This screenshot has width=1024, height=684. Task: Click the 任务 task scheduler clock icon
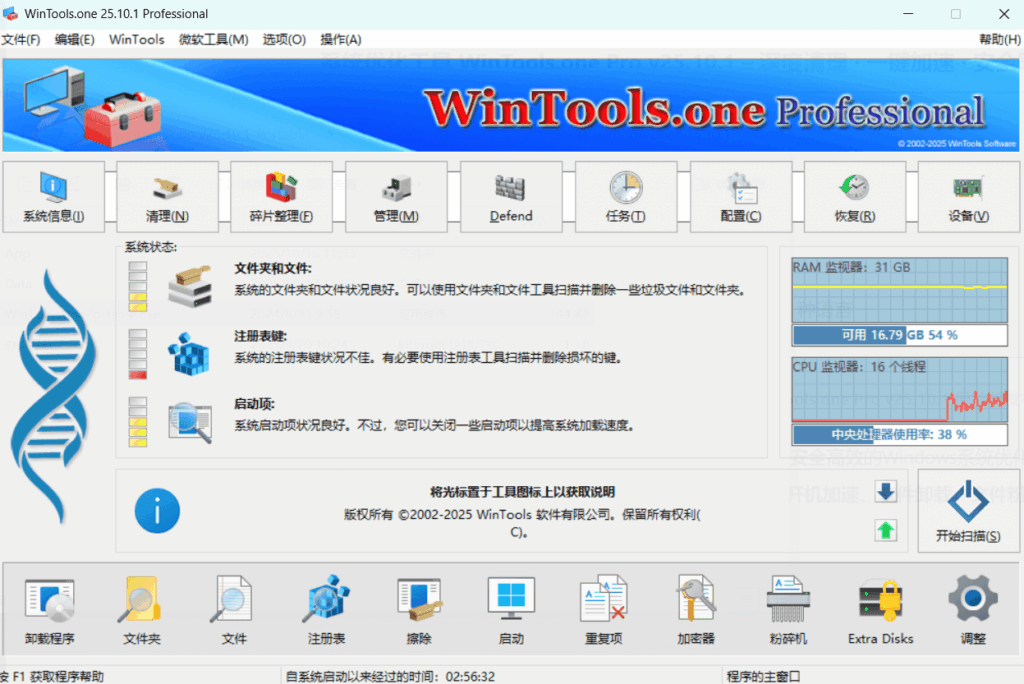pyautogui.click(x=625, y=196)
